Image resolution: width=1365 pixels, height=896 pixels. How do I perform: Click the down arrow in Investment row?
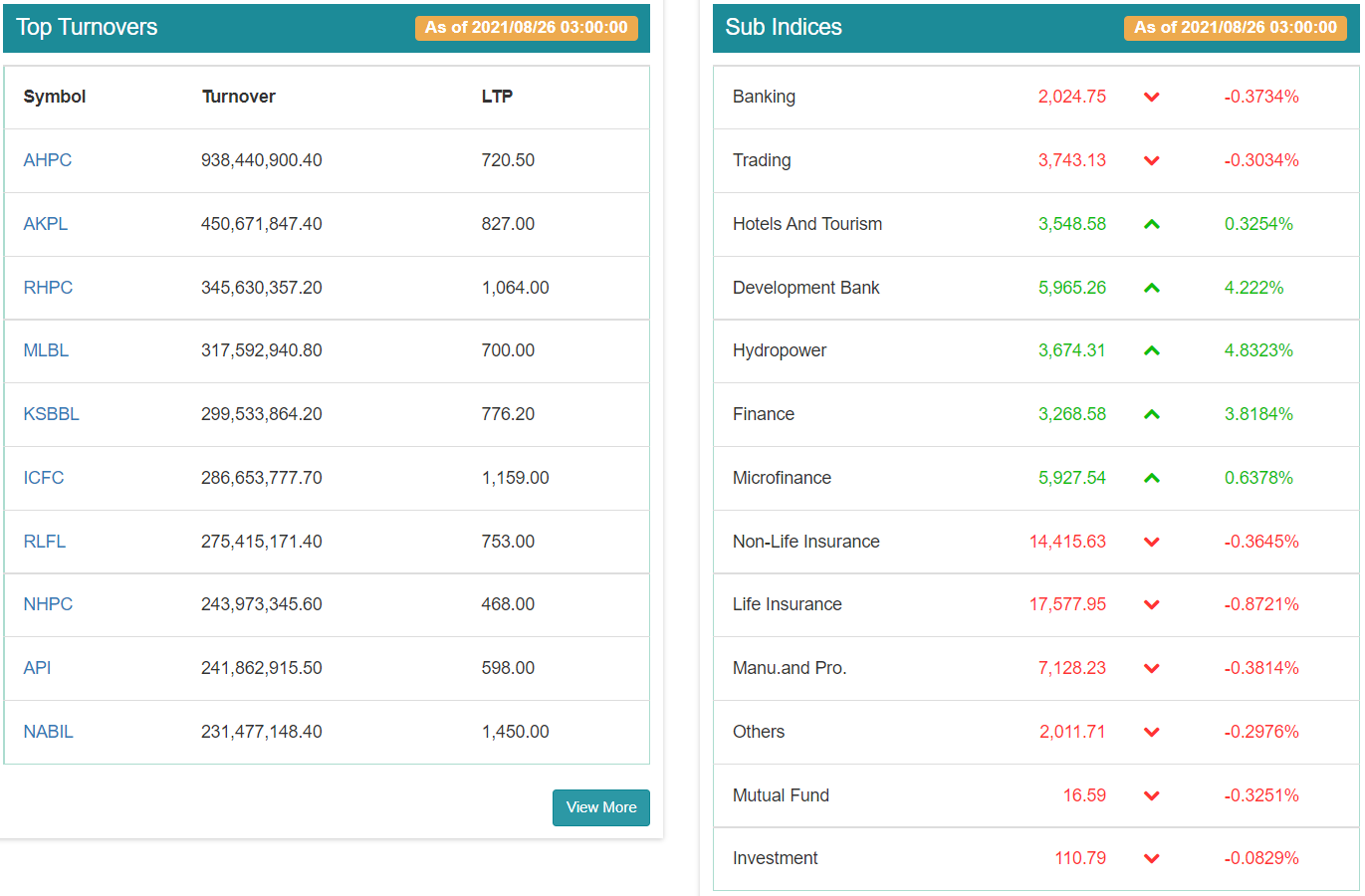(1151, 858)
